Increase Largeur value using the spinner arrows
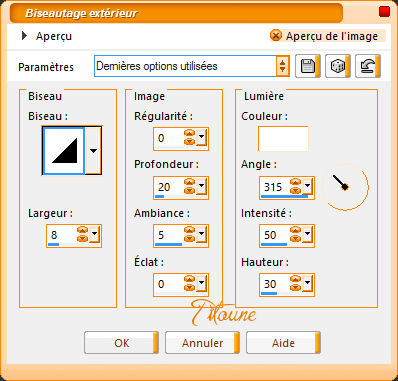Screen dimensions: 398x381 point(83,230)
